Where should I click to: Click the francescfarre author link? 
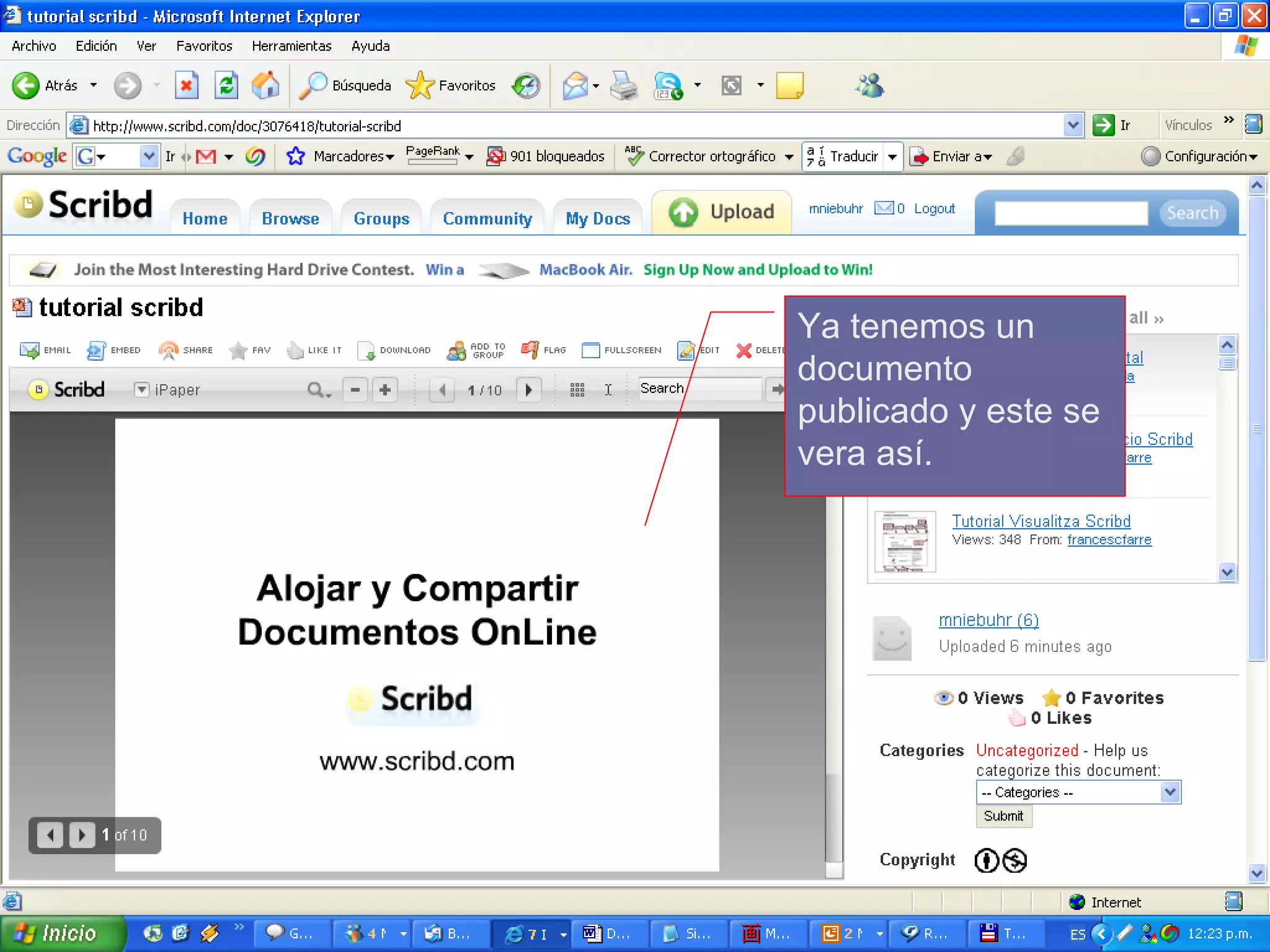tap(1109, 539)
